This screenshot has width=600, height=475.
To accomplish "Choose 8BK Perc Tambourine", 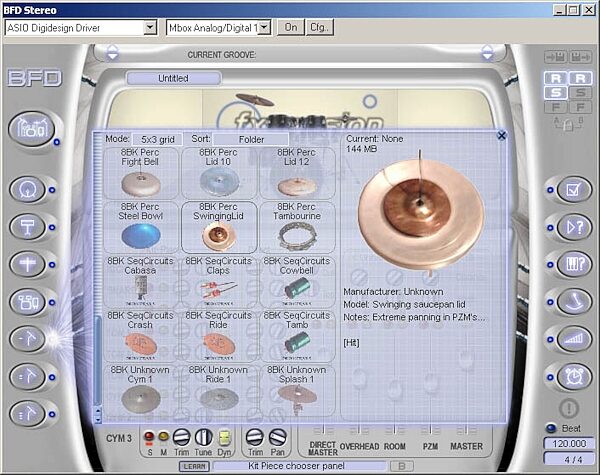I will click(297, 227).
